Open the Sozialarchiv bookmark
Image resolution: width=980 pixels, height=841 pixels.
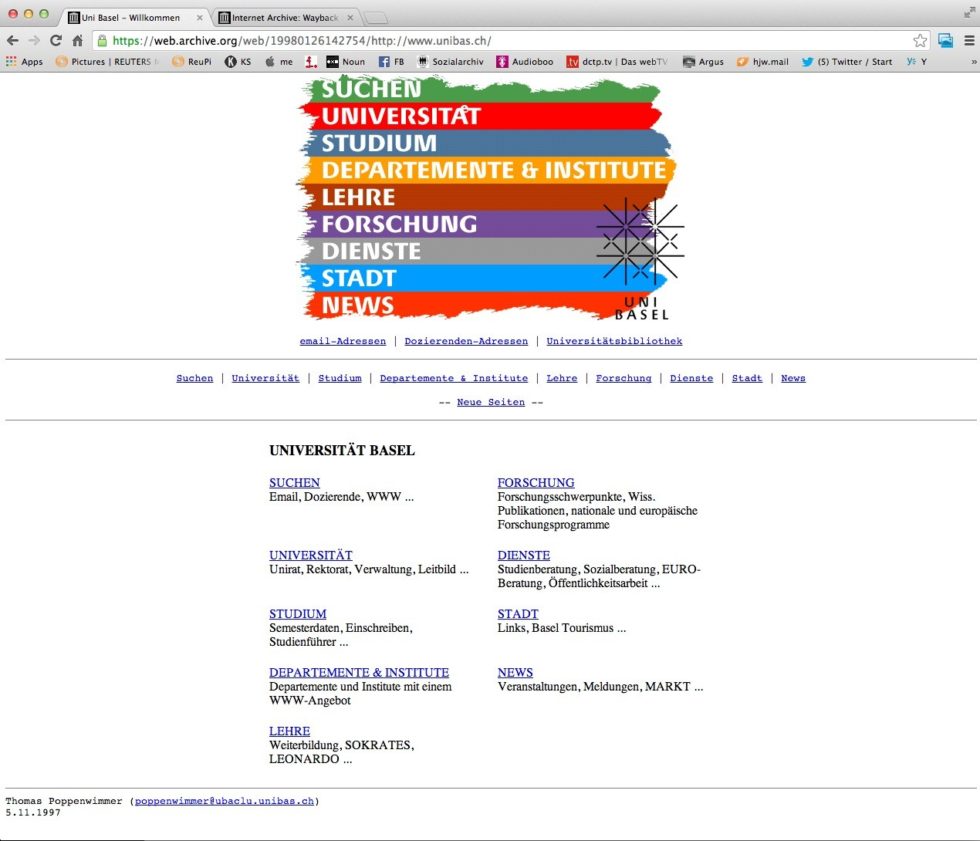click(451, 61)
